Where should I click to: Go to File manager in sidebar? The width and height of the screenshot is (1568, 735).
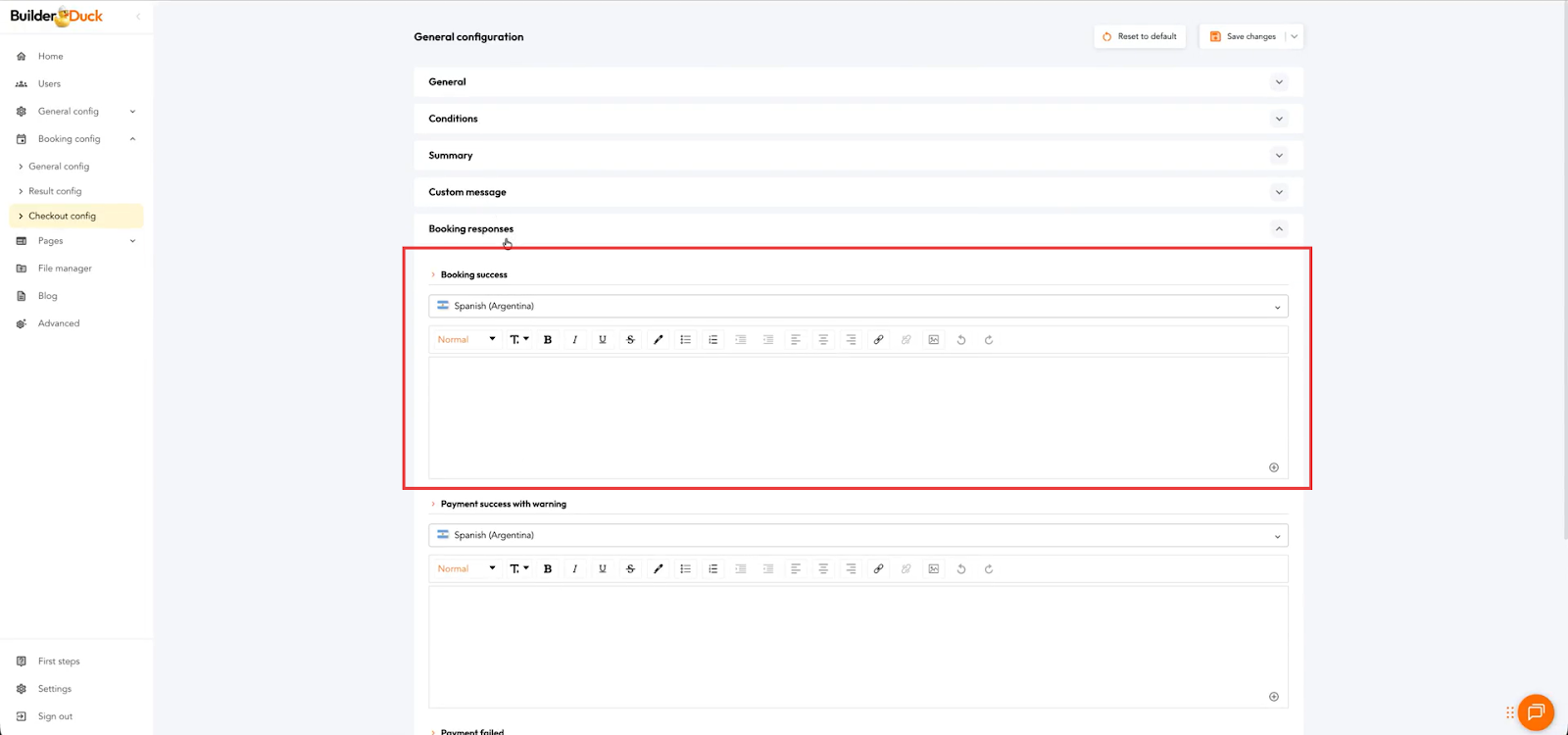click(65, 269)
